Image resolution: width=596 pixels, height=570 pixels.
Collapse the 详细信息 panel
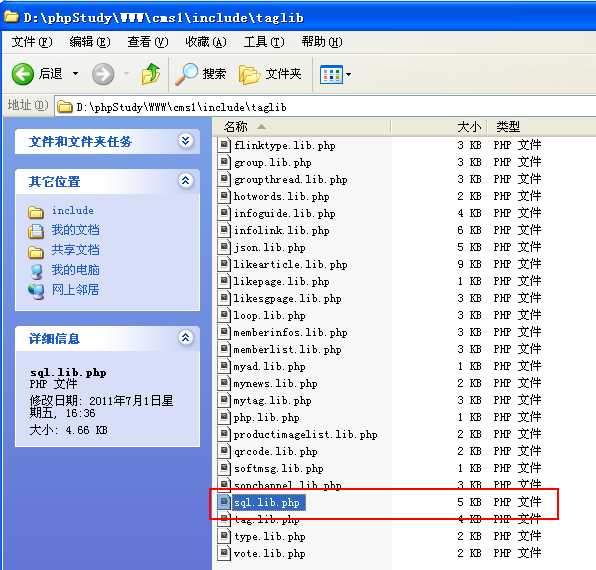coord(185,337)
